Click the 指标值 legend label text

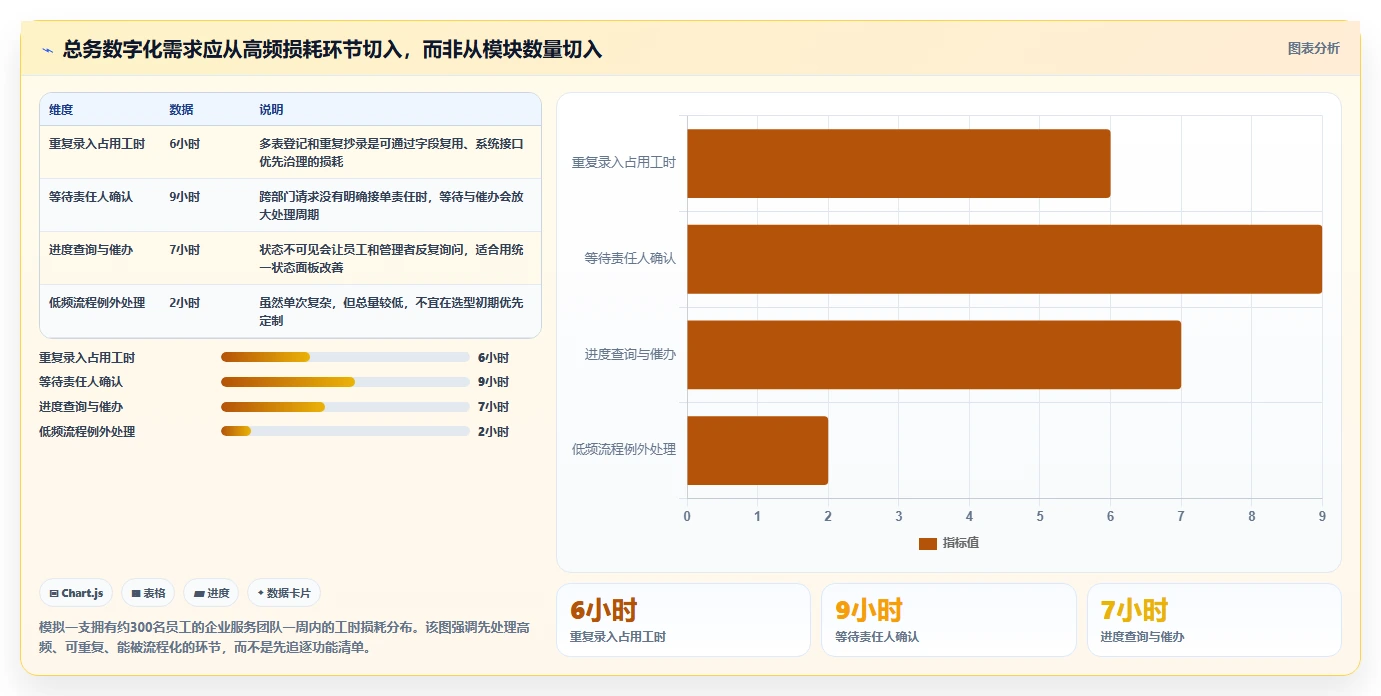click(961, 543)
